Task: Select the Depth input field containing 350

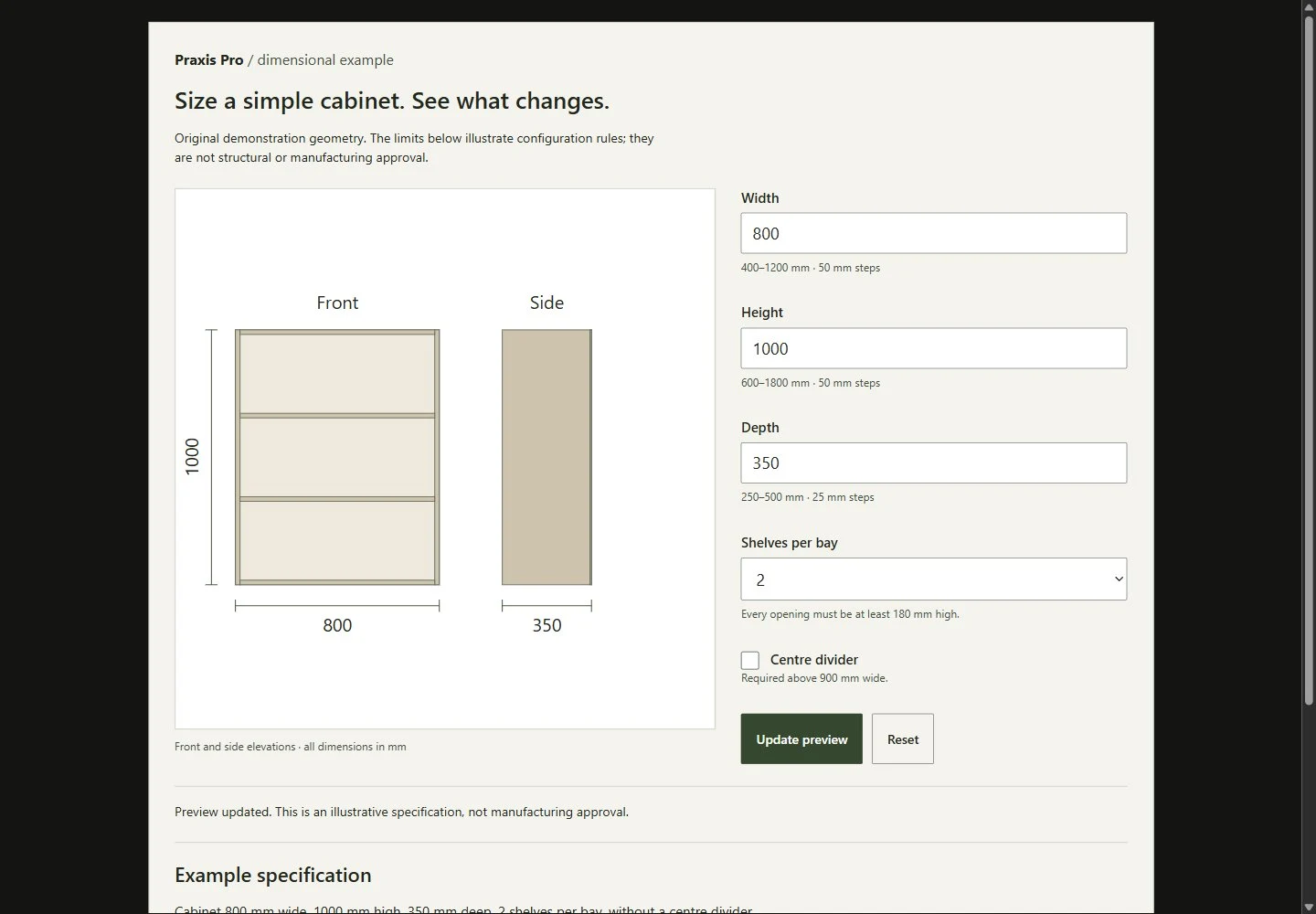Action: (933, 462)
